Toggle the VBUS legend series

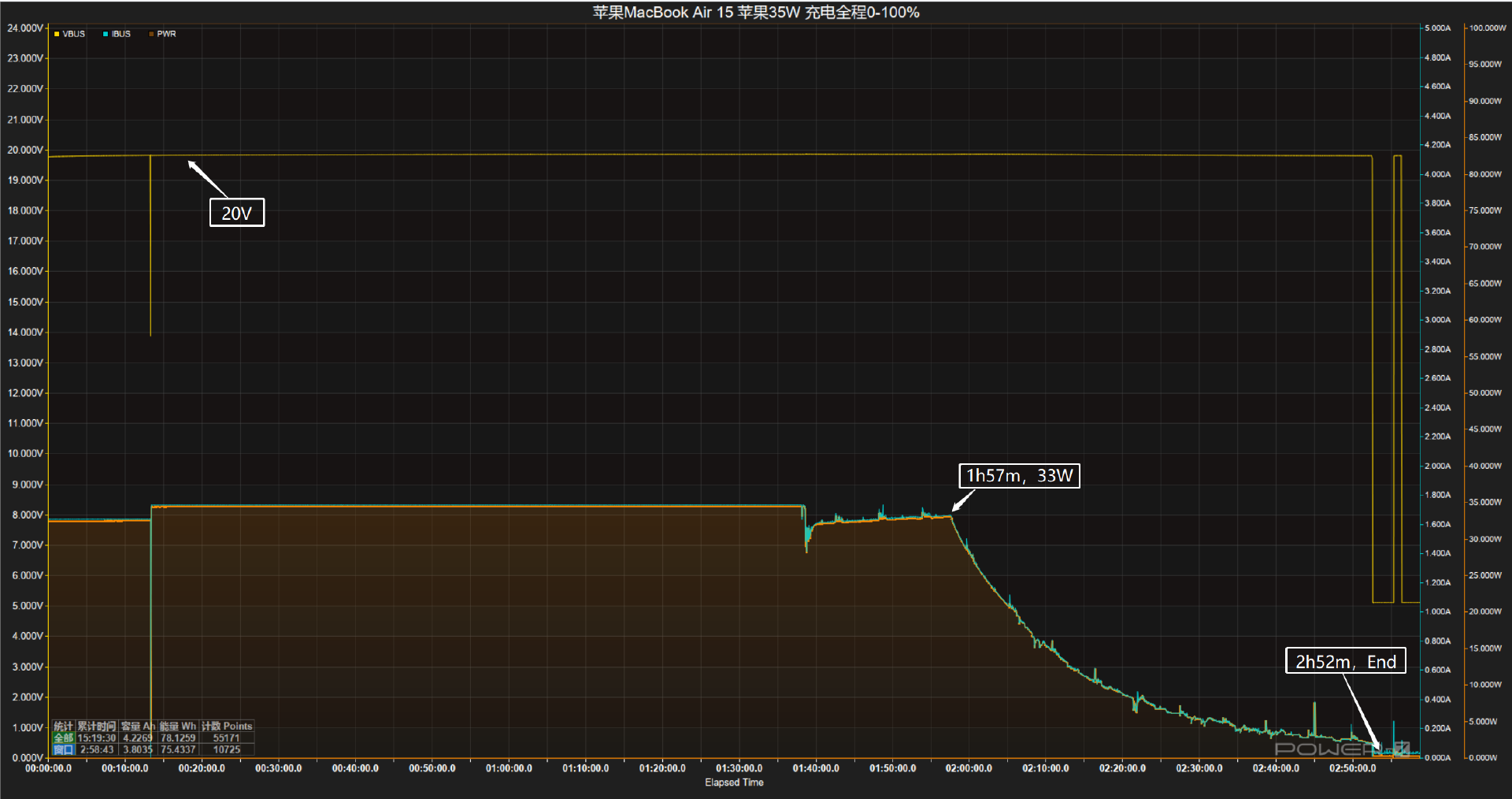(69, 34)
